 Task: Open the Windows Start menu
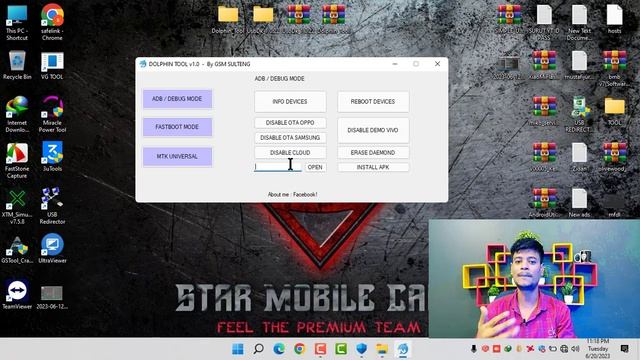pos(238,349)
